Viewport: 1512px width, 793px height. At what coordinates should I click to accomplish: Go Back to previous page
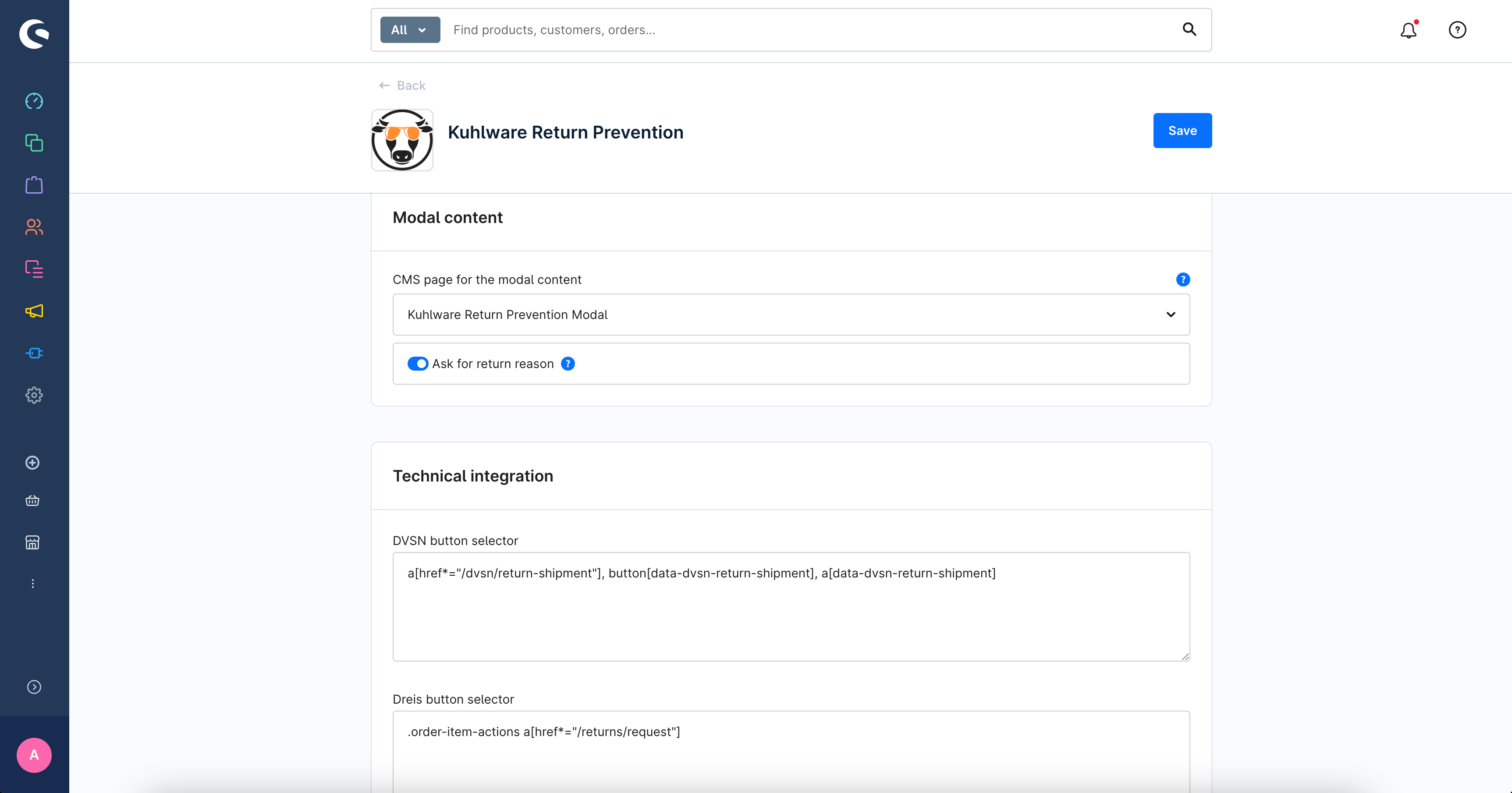pyautogui.click(x=402, y=86)
